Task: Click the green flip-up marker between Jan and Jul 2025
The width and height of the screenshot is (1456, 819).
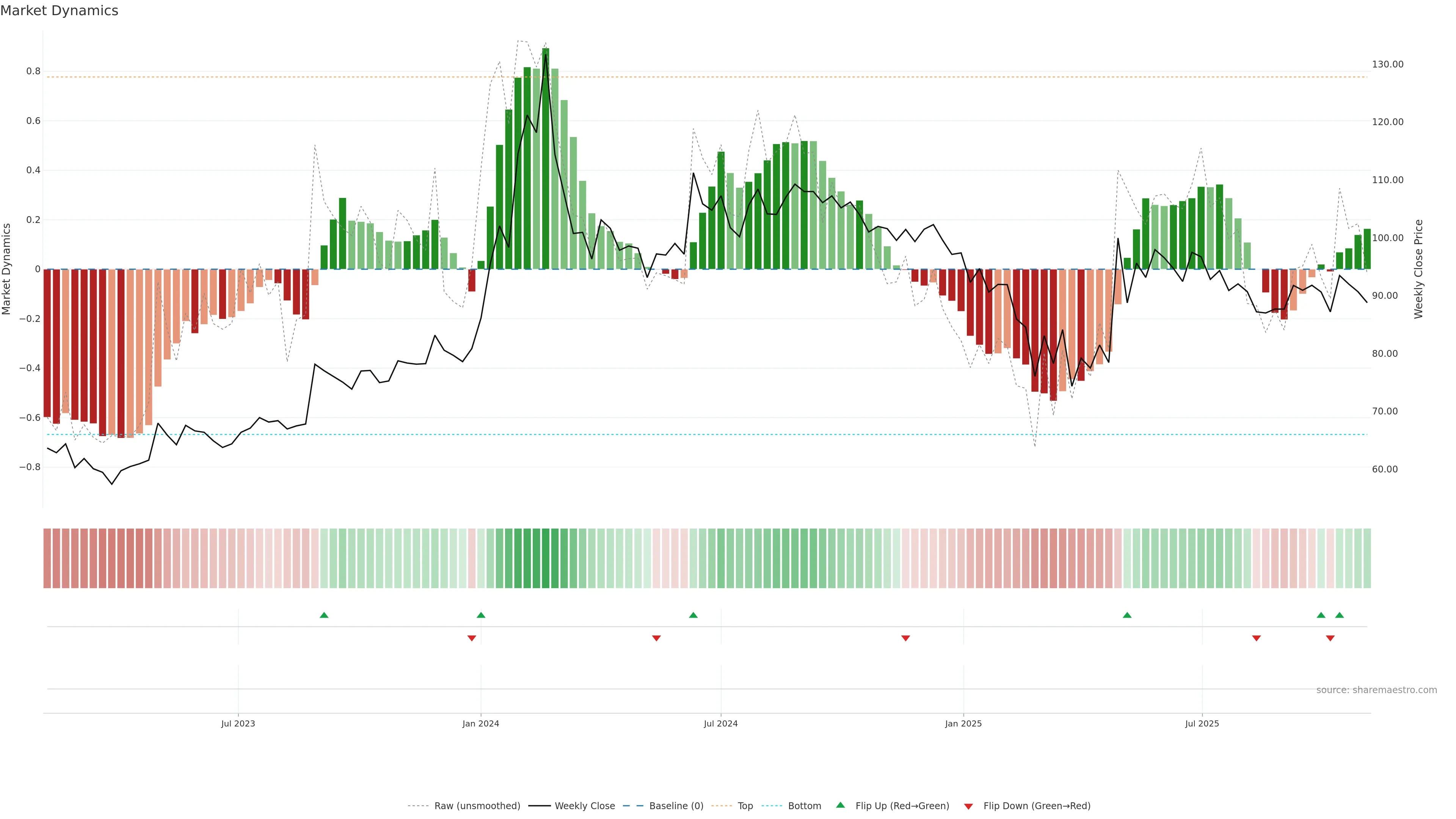Action: pos(1127,615)
